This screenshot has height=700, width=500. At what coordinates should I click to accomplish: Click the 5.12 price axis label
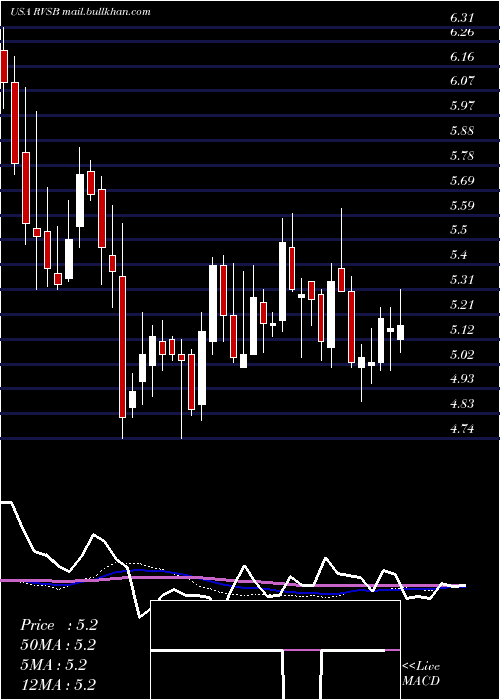[462, 330]
